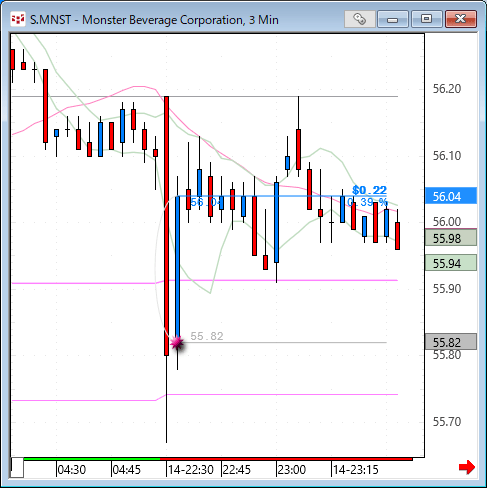Click the small white box at bottom-left corner
Screen dimensions: 487x488
[17, 468]
